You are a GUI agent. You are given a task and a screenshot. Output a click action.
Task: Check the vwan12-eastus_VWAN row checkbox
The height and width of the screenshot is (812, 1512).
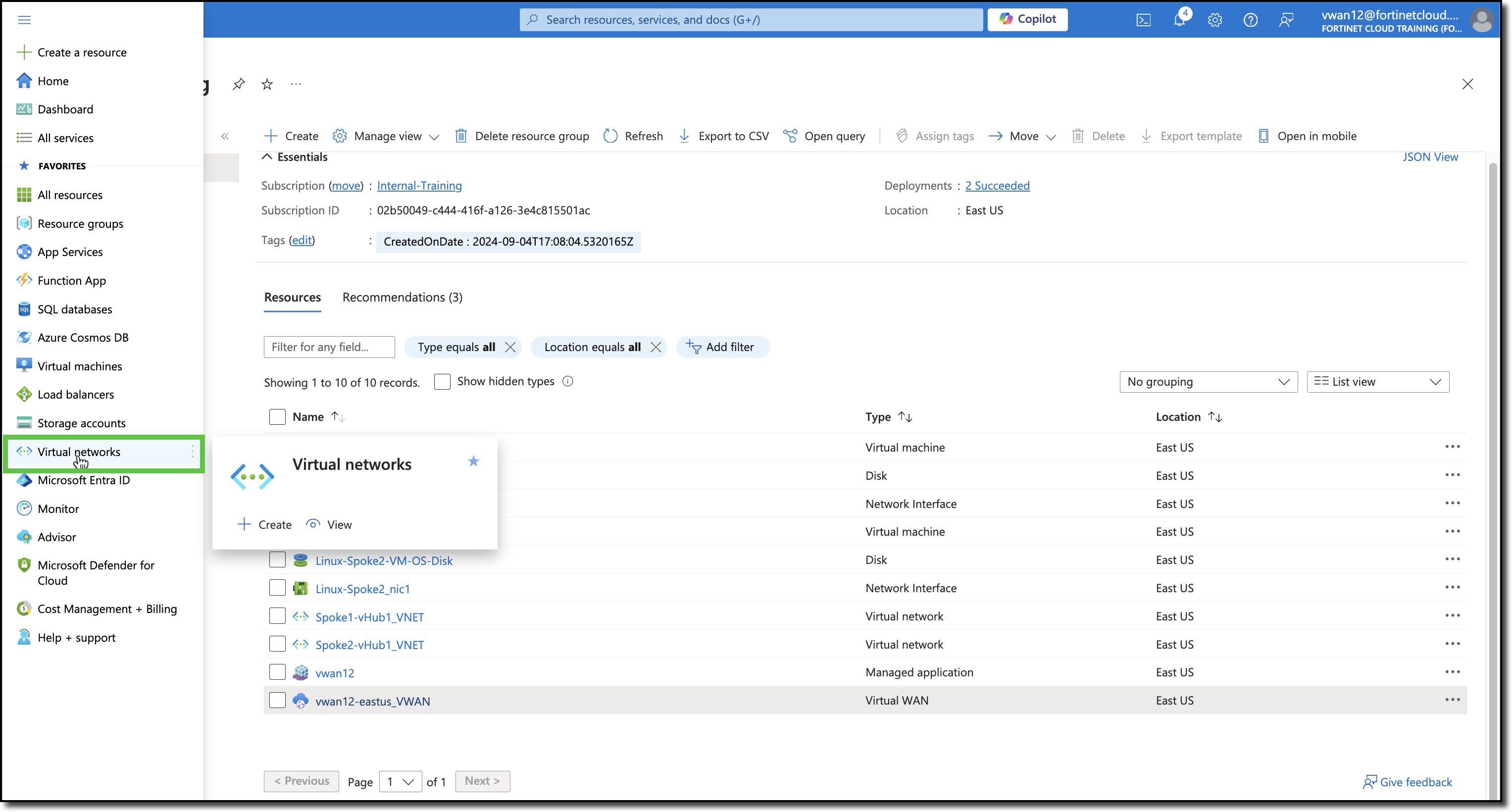coord(277,701)
